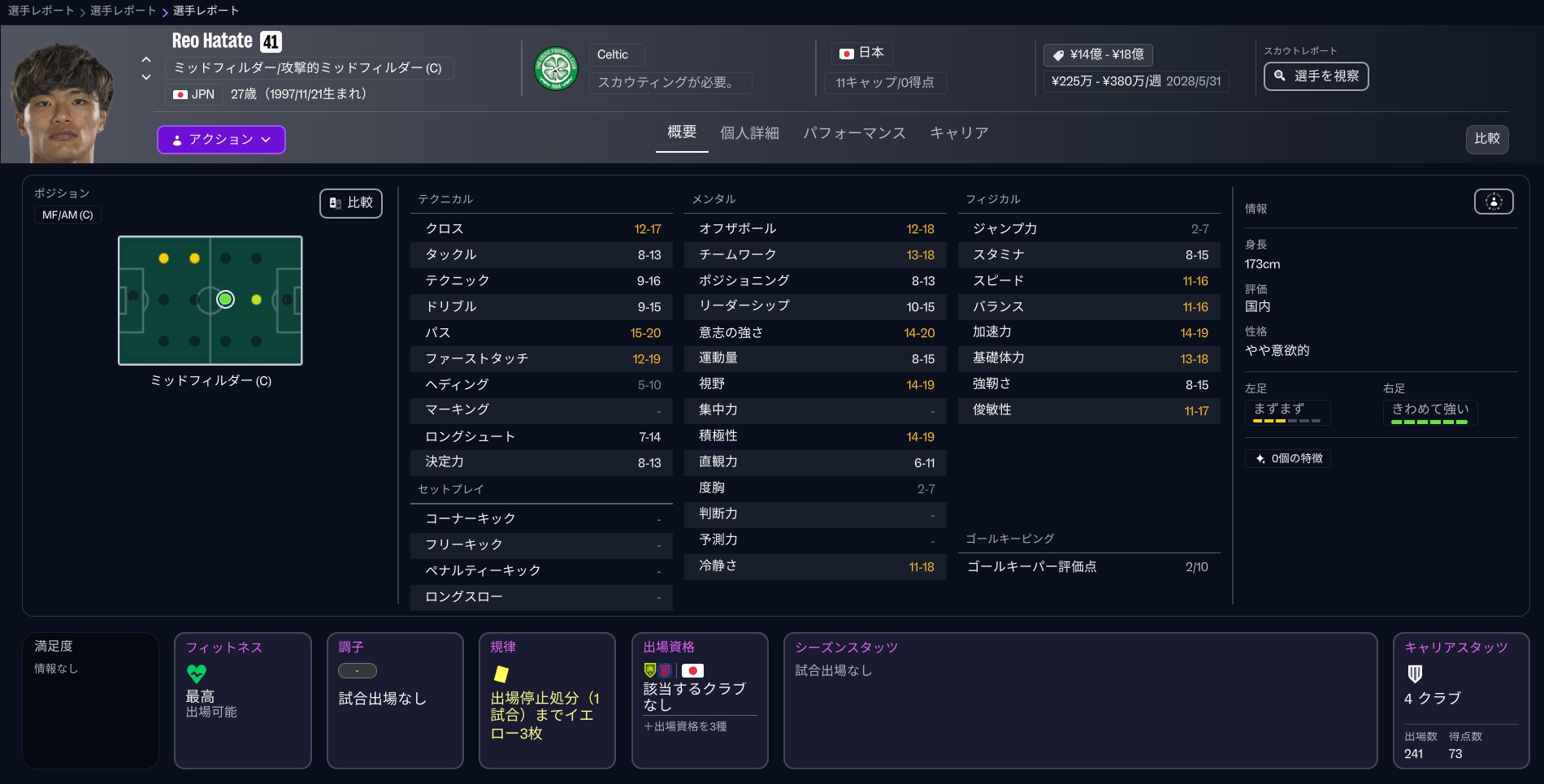Click the Celtic club crest icon
The height and width of the screenshot is (784, 1544).
coord(556,69)
